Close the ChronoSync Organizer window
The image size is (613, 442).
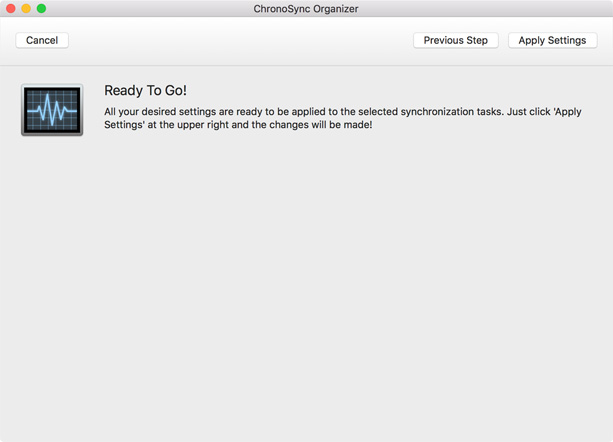point(11,8)
